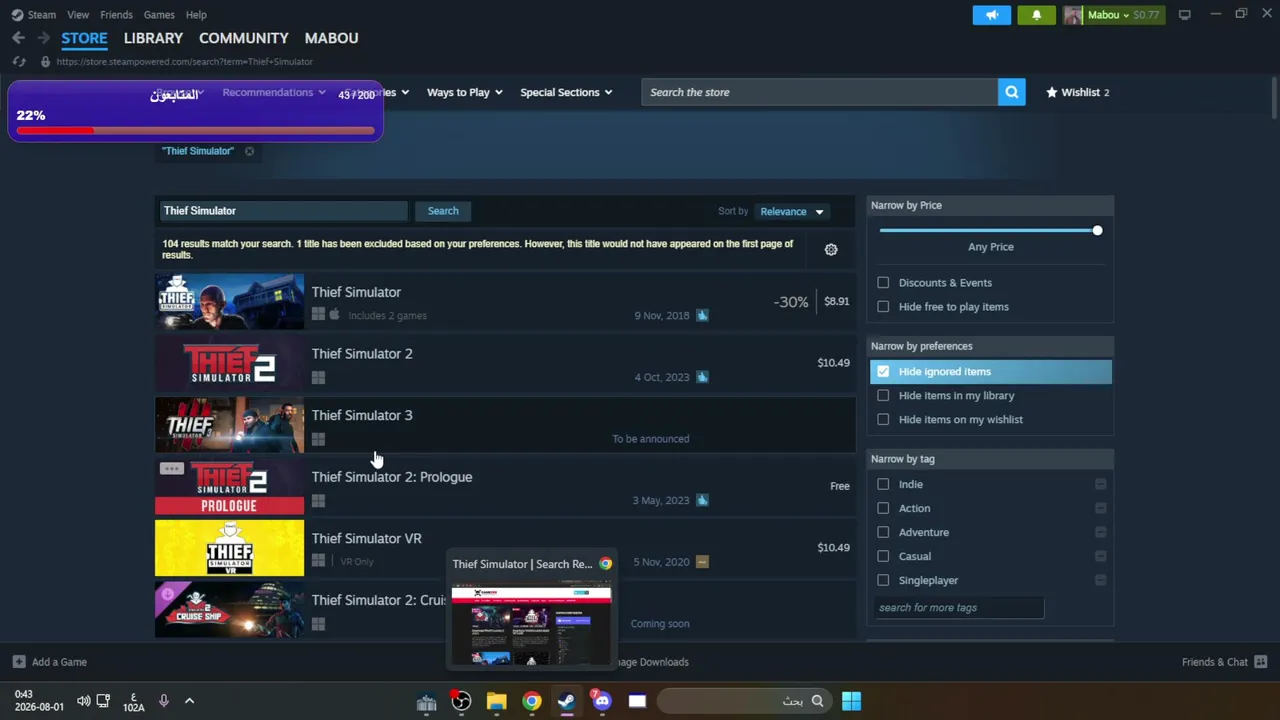
Task: Click the Search the store field
Action: click(820, 92)
